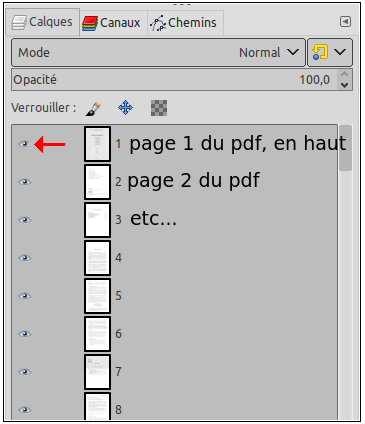Click the Chemins paths icon
This screenshot has height=424, width=365.
(158, 23)
